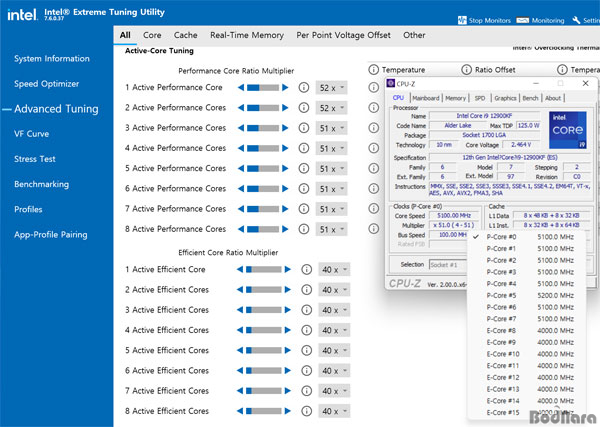Click info icon for 1 Active Performance Core

[304, 88]
